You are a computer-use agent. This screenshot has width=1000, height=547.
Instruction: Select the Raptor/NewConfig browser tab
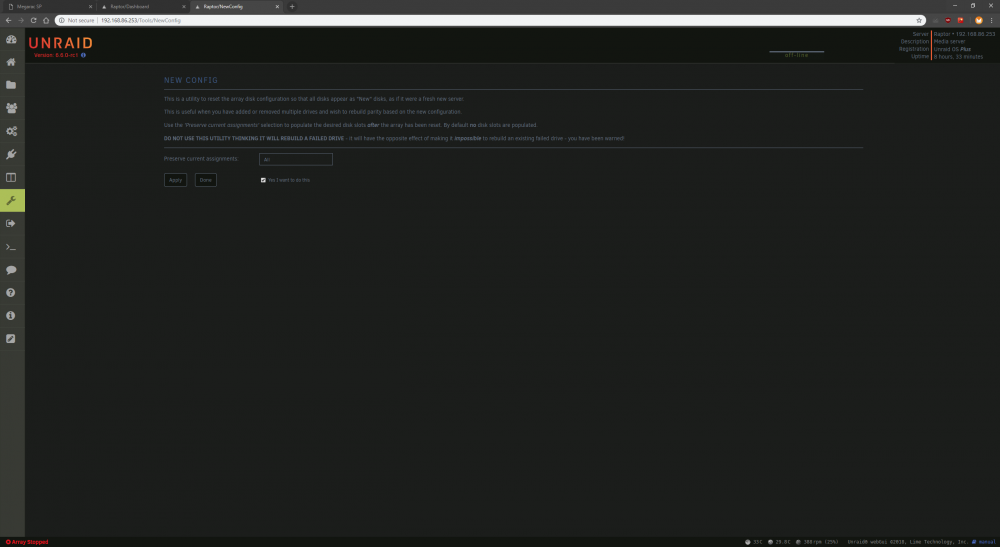click(x=237, y=6)
